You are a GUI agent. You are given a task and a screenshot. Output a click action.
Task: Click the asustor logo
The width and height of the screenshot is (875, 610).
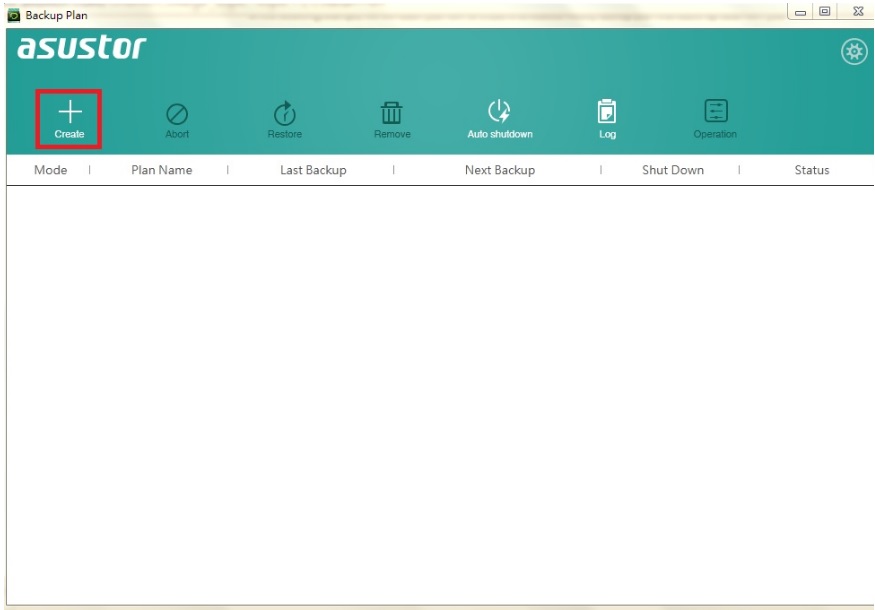81,47
